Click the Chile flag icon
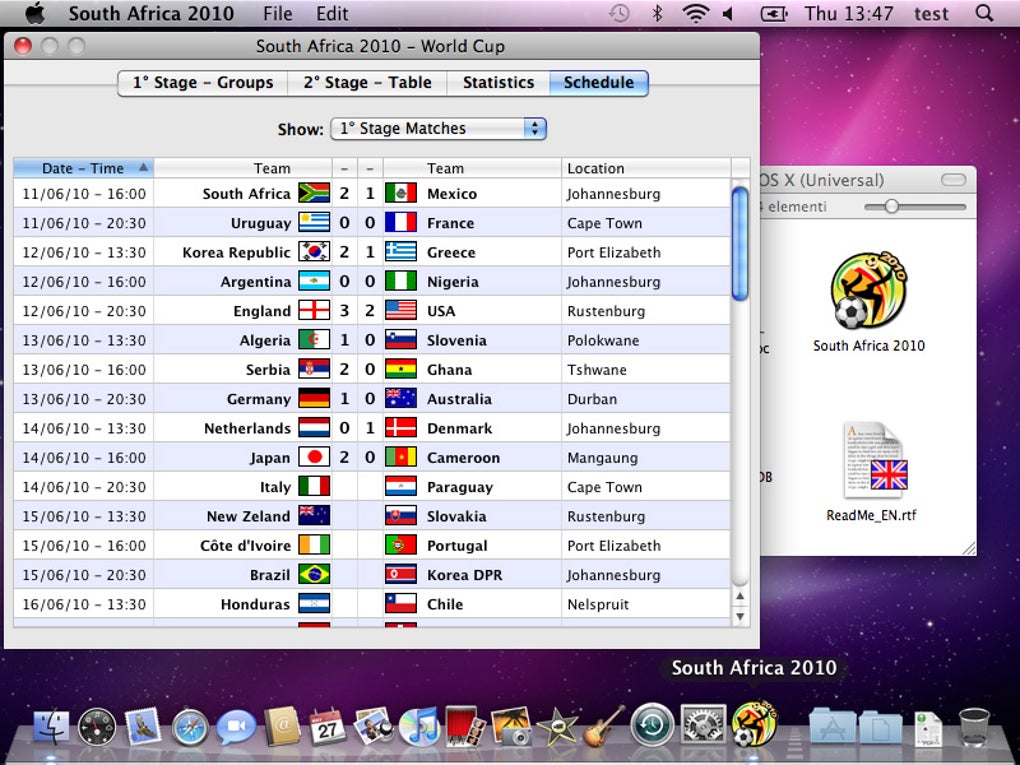This screenshot has height=765, width=1020. pyautogui.click(x=401, y=604)
